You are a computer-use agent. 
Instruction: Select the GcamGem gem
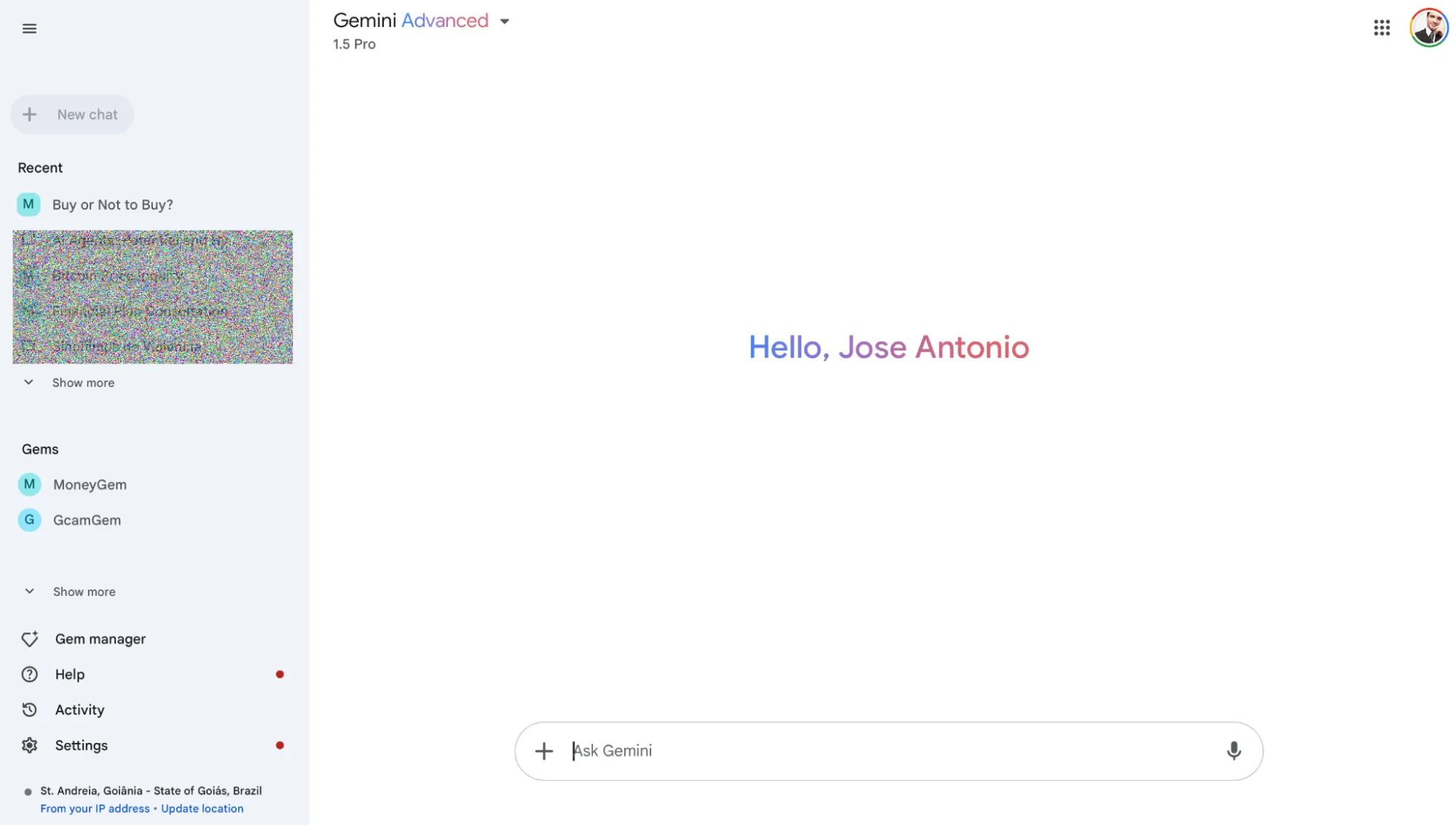point(87,520)
